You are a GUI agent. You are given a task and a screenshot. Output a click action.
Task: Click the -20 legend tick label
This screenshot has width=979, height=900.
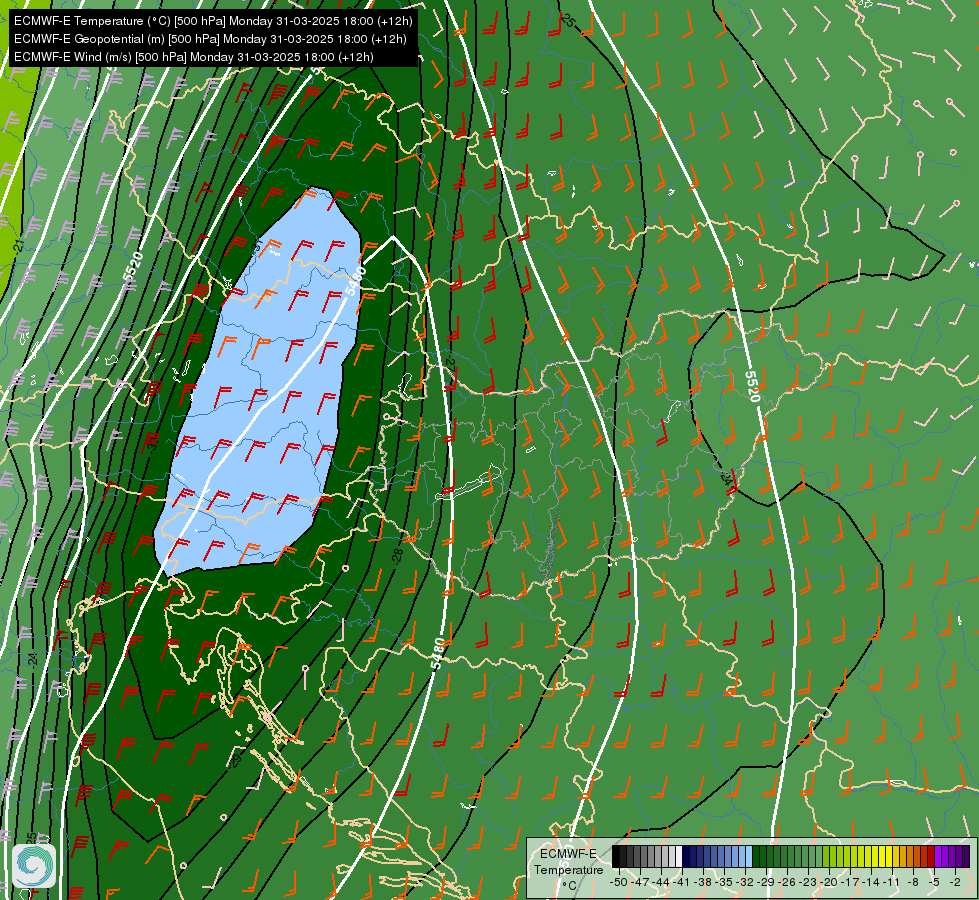[831, 882]
